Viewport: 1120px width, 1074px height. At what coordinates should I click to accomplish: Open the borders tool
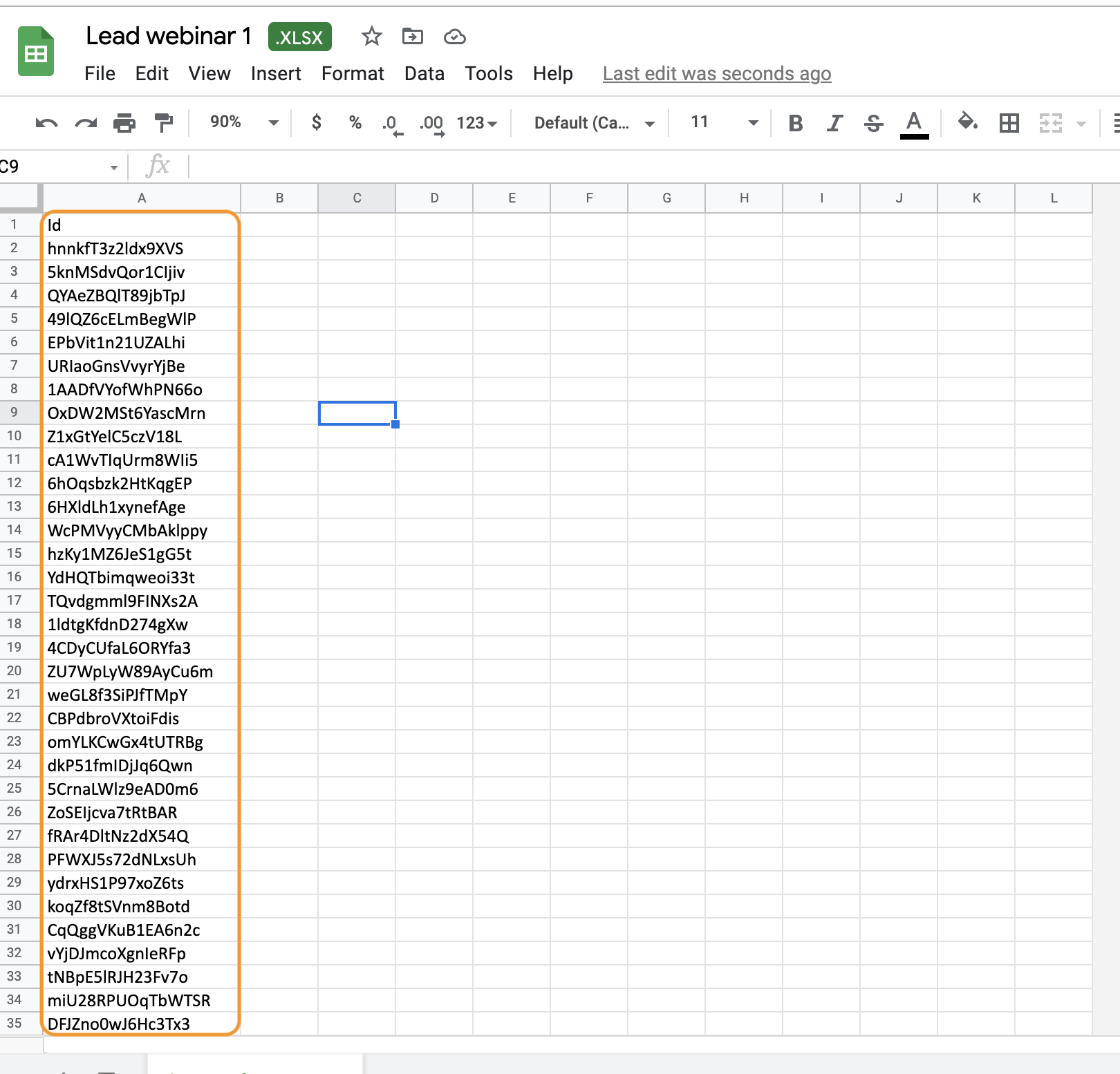pyautogui.click(x=1009, y=124)
